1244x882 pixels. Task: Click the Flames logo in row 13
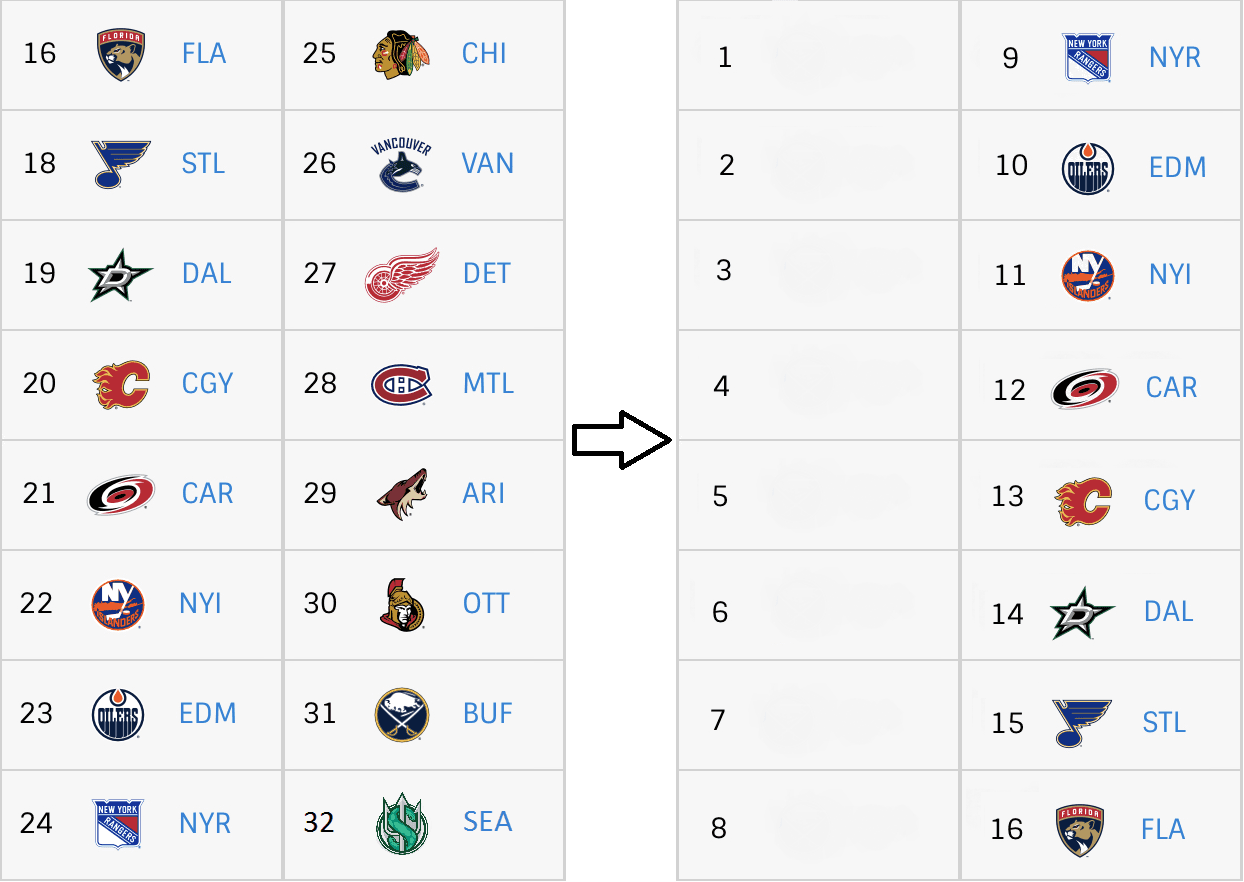[x=1083, y=500]
